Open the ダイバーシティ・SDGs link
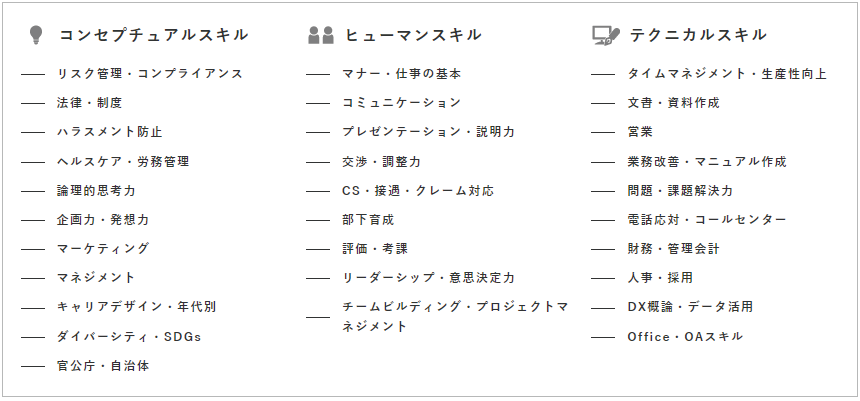Viewport: 860px width, 401px height. 129,336
